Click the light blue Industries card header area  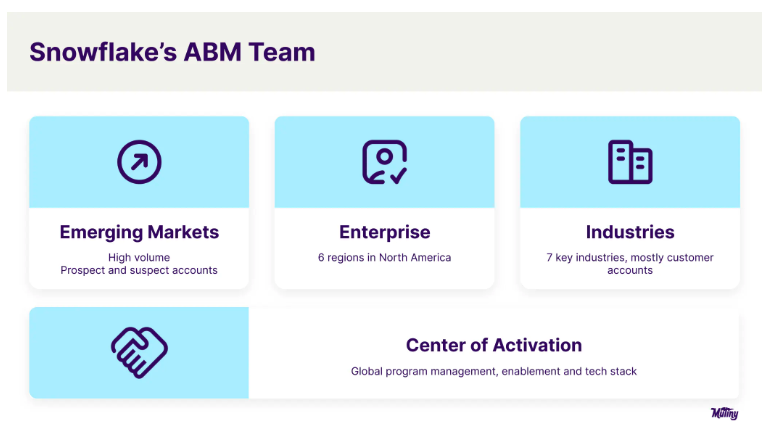tap(630, 162)
